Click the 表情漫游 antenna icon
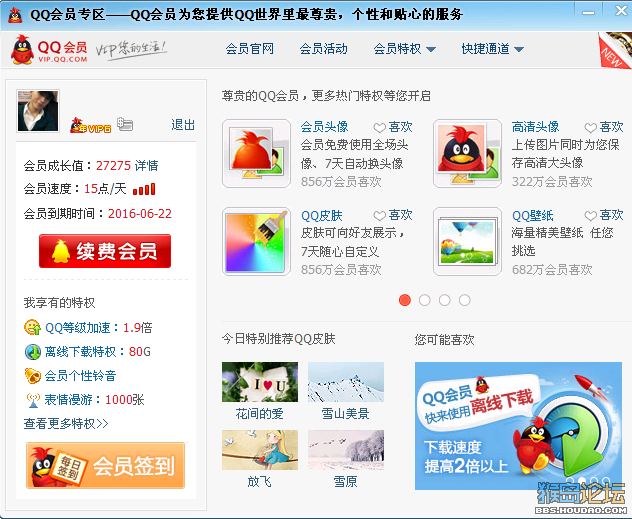This screenshot has width=632, height=519. pyautogui.click(x=32, y=400)
